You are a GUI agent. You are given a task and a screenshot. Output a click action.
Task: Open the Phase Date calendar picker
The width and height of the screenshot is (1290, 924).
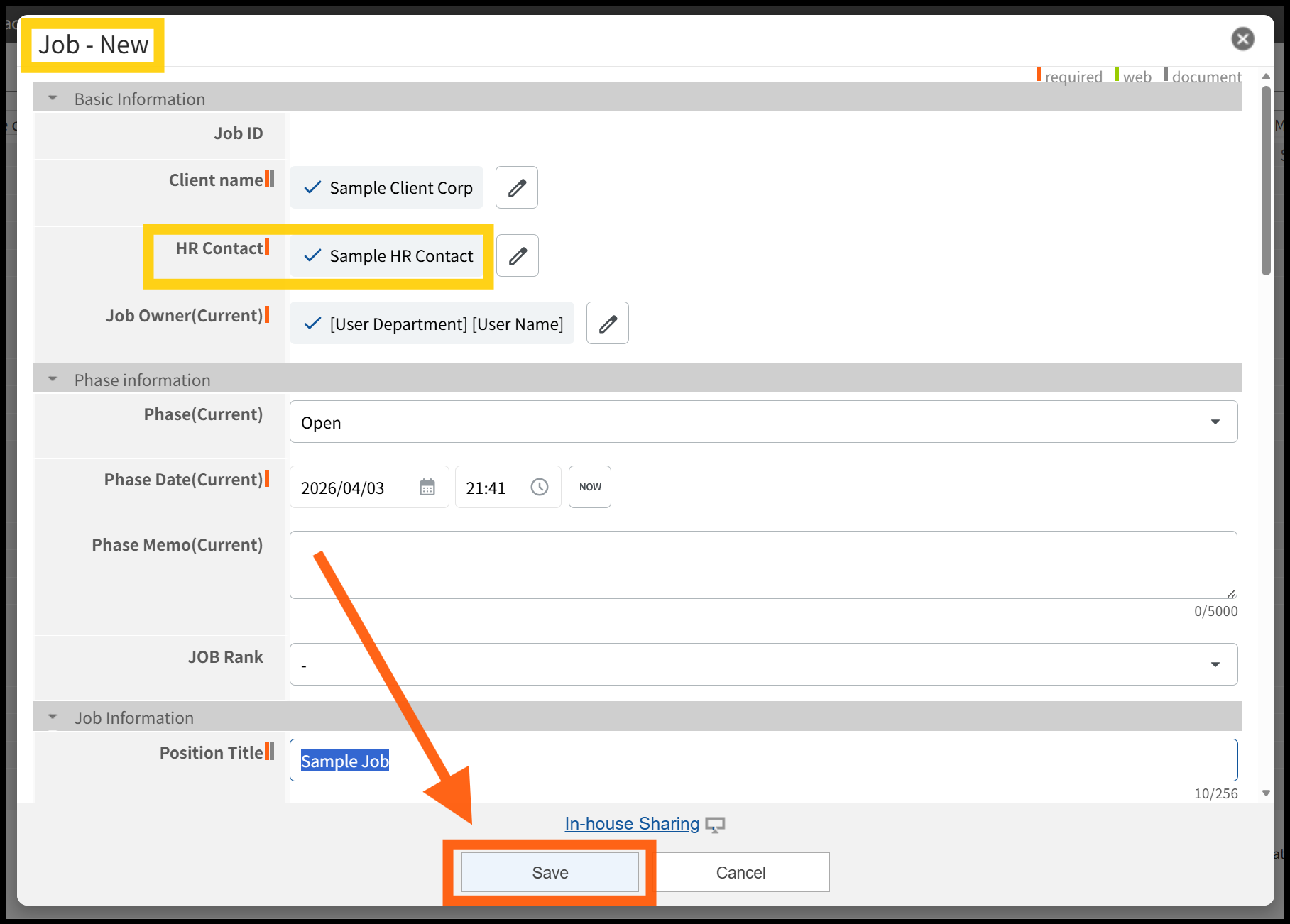427,488
